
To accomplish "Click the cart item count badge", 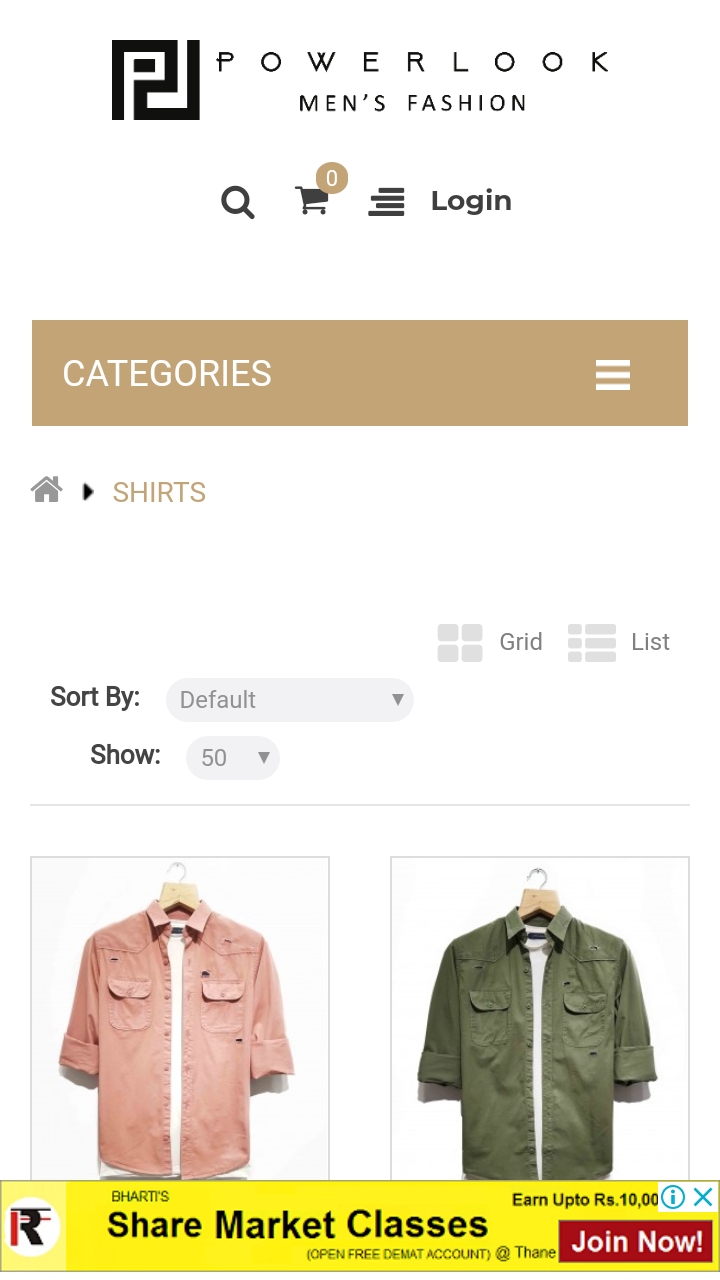I will click(x=331, y=179).
